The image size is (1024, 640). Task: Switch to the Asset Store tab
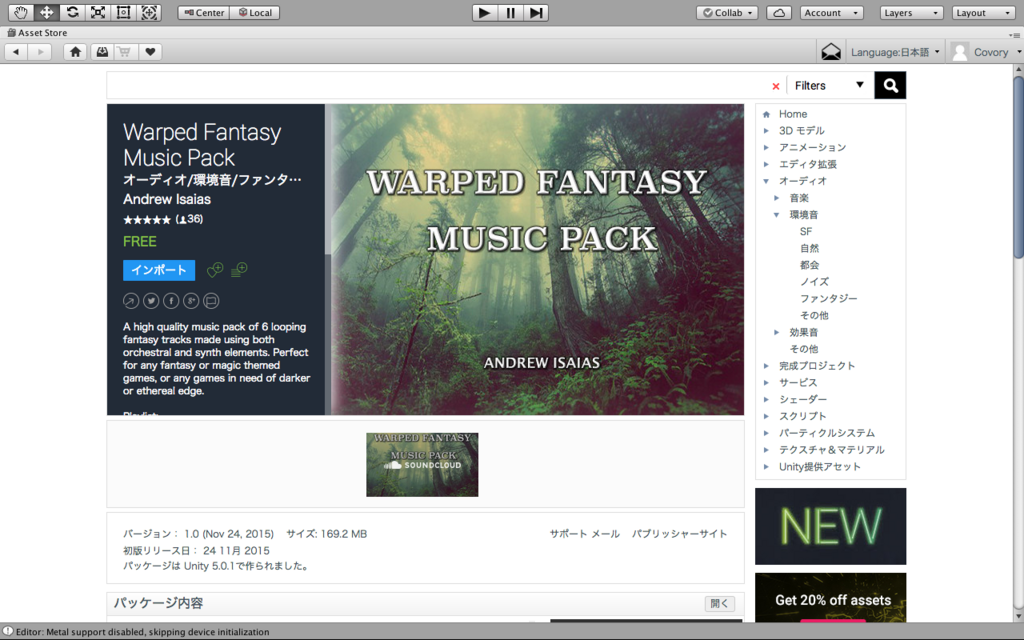(37, 32)
